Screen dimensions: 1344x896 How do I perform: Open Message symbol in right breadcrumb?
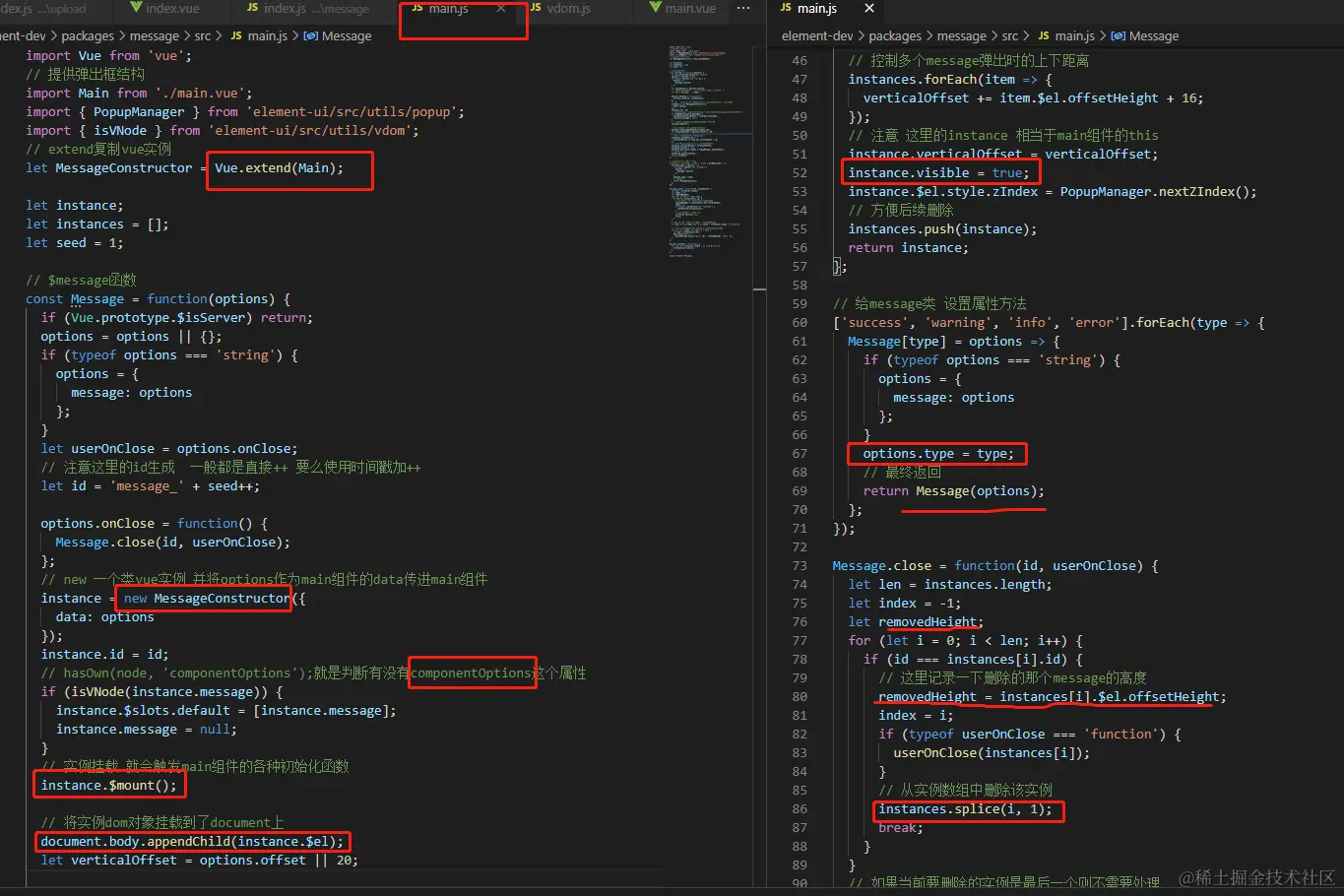1154,35
